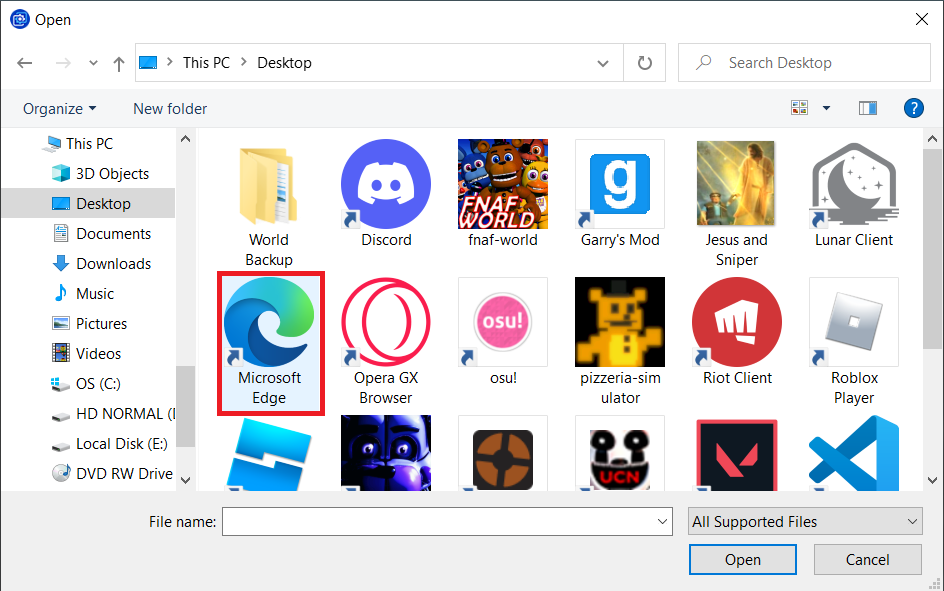Image resolution: width=944 pixels, height=591 pixels.
Task: Select the pizzeria-simulator thumbnail
Action: coord(620,322)
